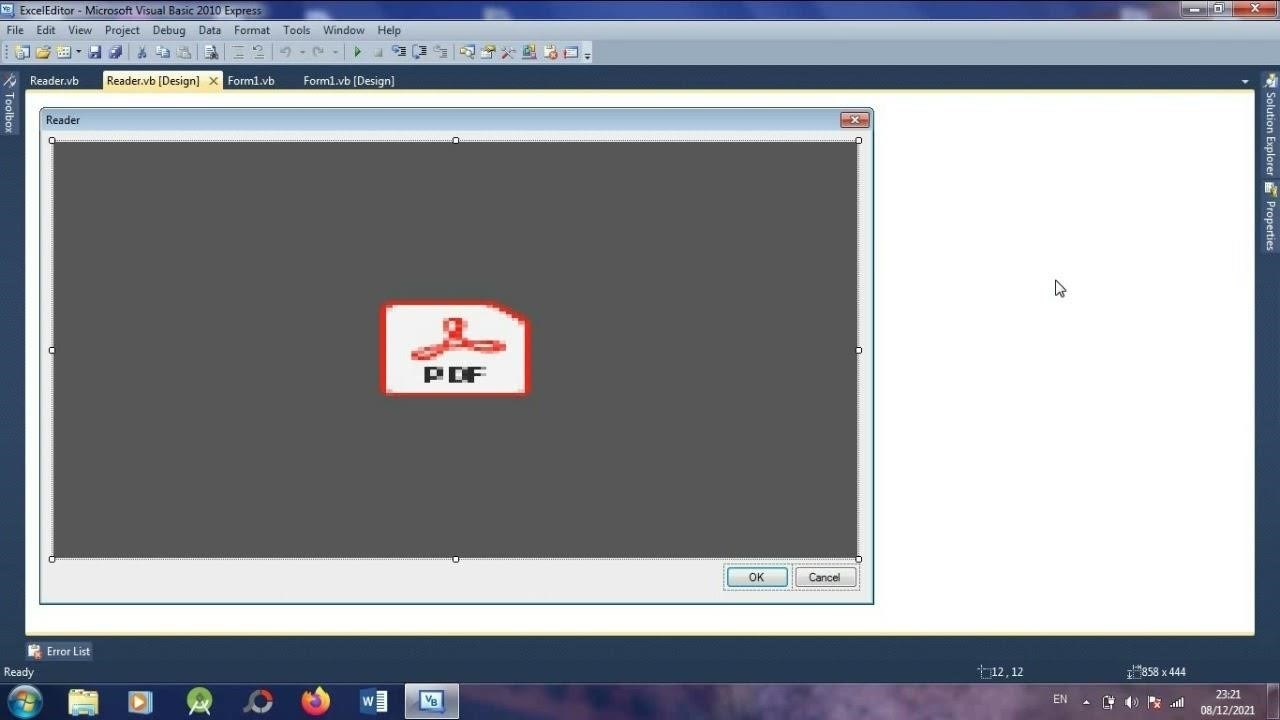The height and width of the screenshot is (720, 1280).
Task: Expand the Redo history dropdown arrow
Action: [x=335, y=52]
